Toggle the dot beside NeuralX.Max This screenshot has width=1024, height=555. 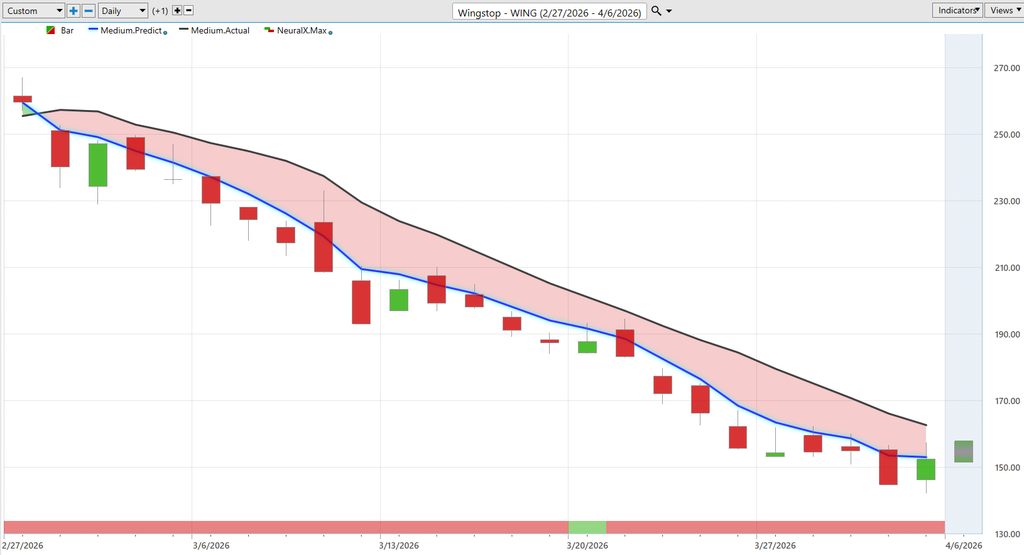[x=331, y=33]
